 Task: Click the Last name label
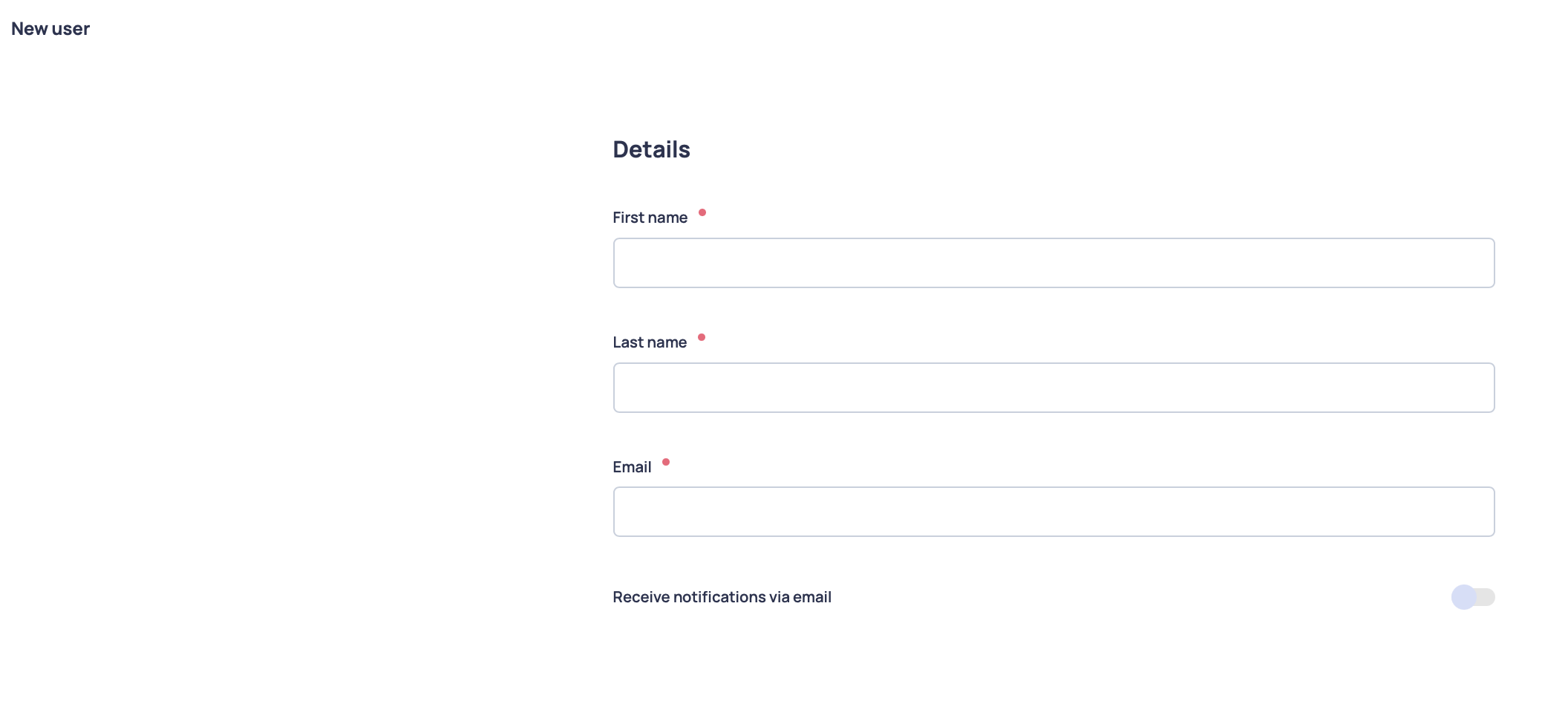point(650,342)
